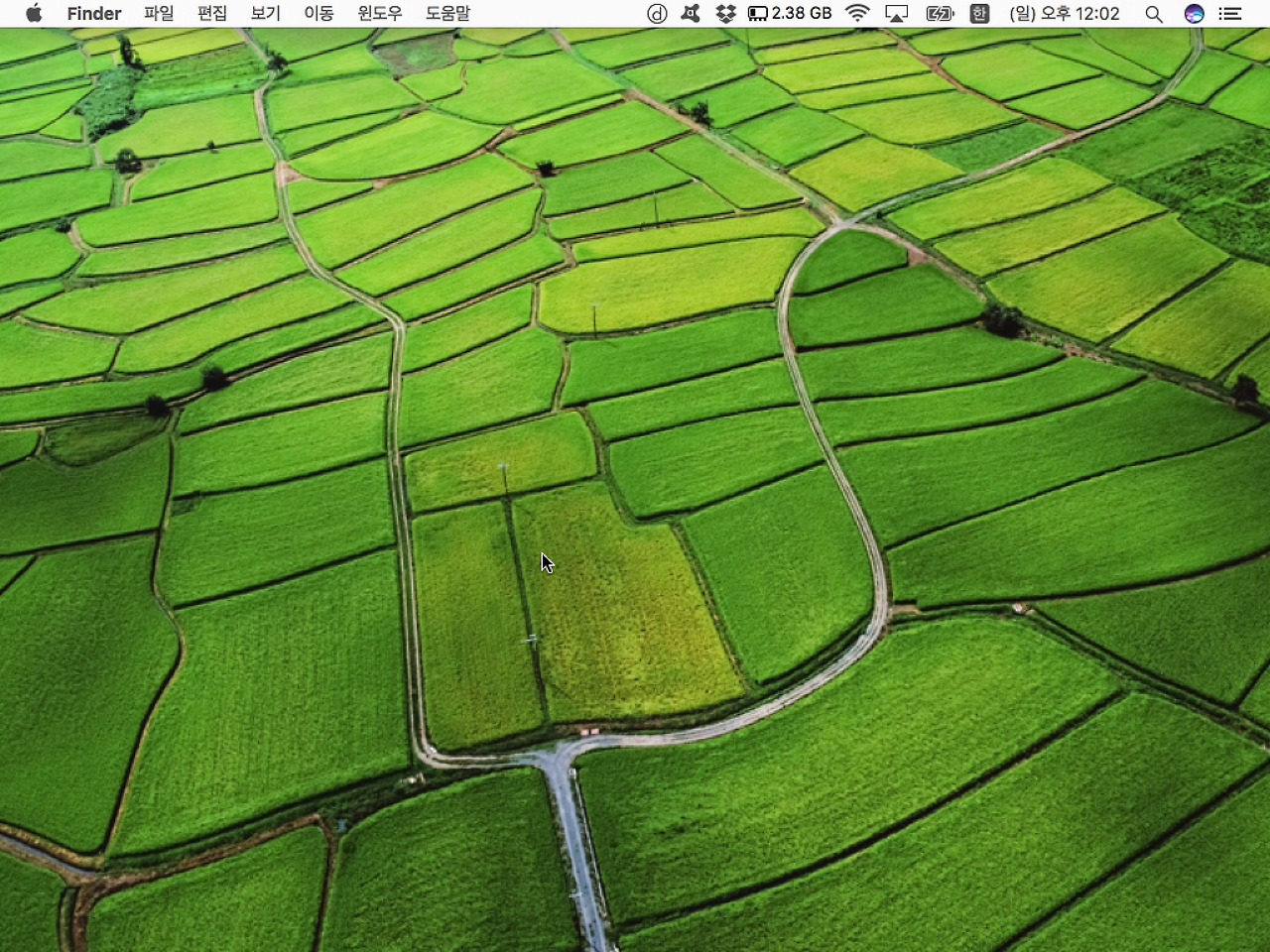Click the circled d status icon
This screenshot has width=1270, height=952.
coord(657,13)
